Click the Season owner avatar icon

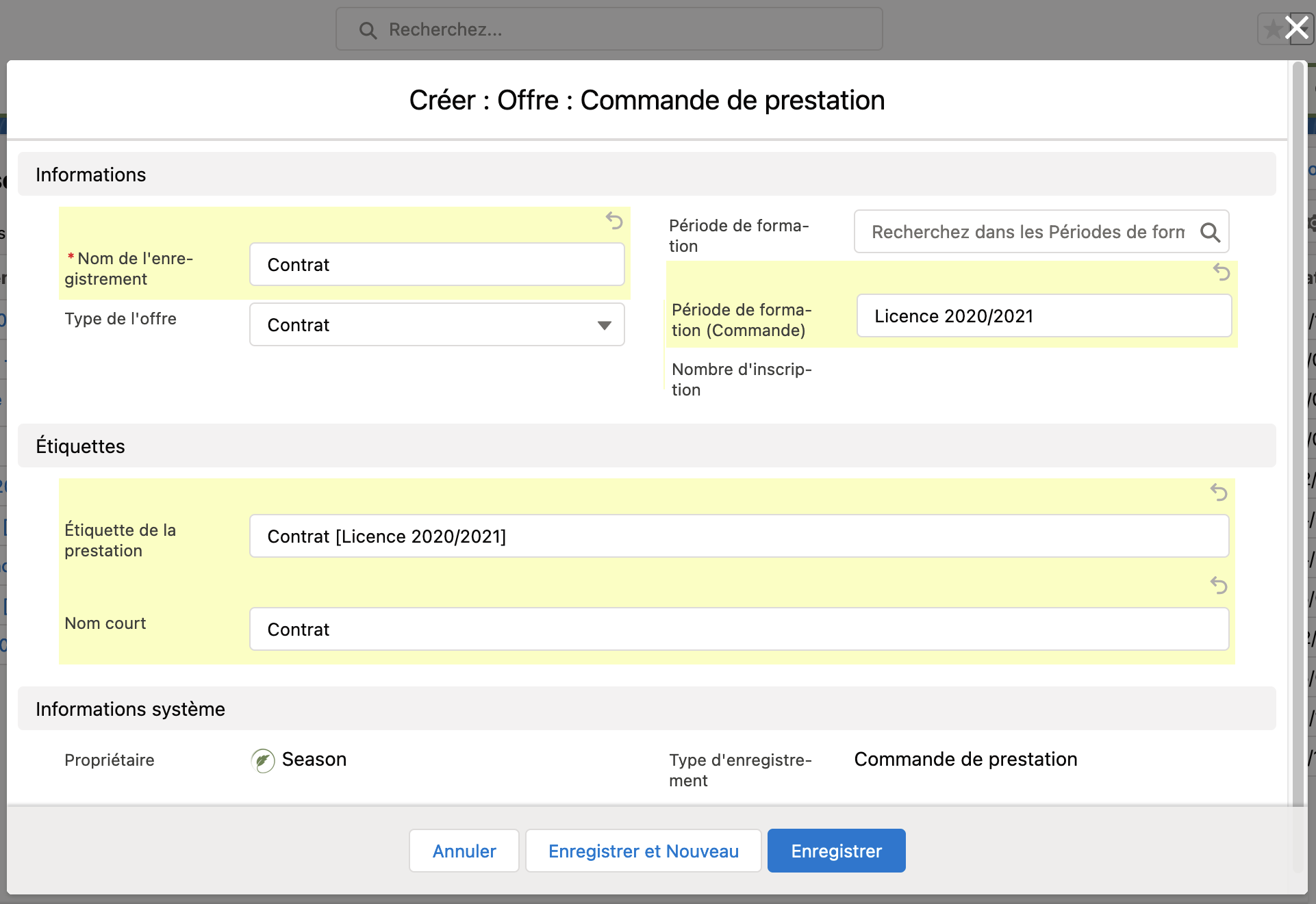tap(263, 760)
